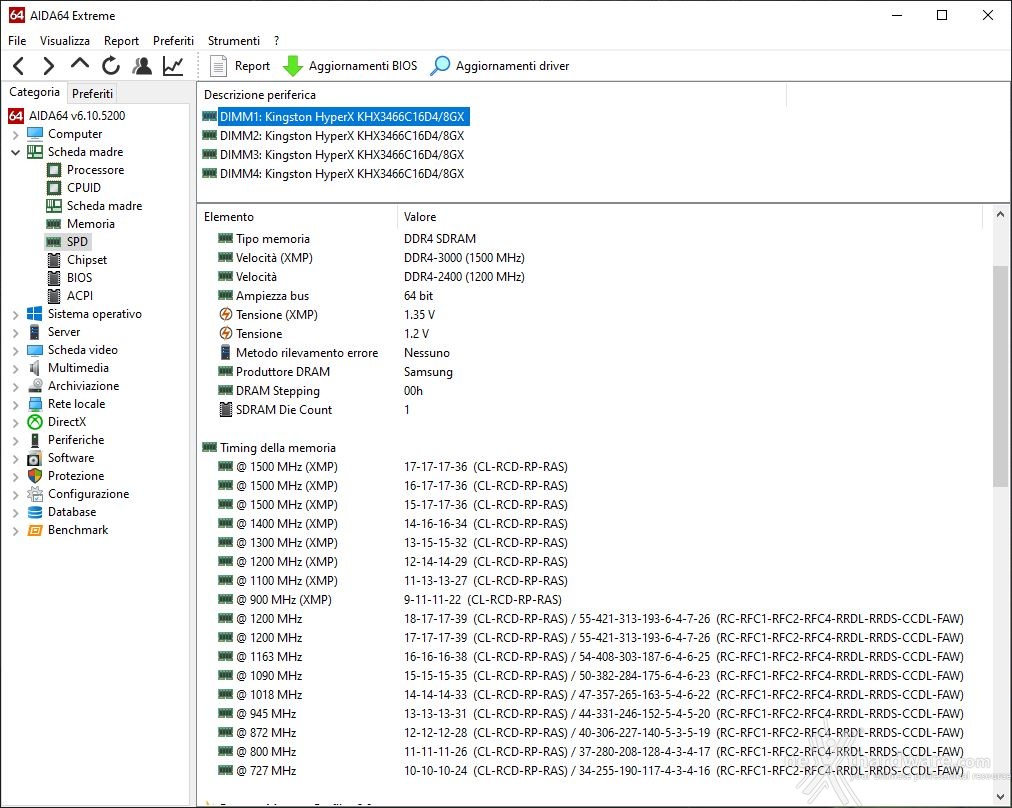1012x808 pixels.
Task: Click the back navigation arrow
Action: click(19, 66)
